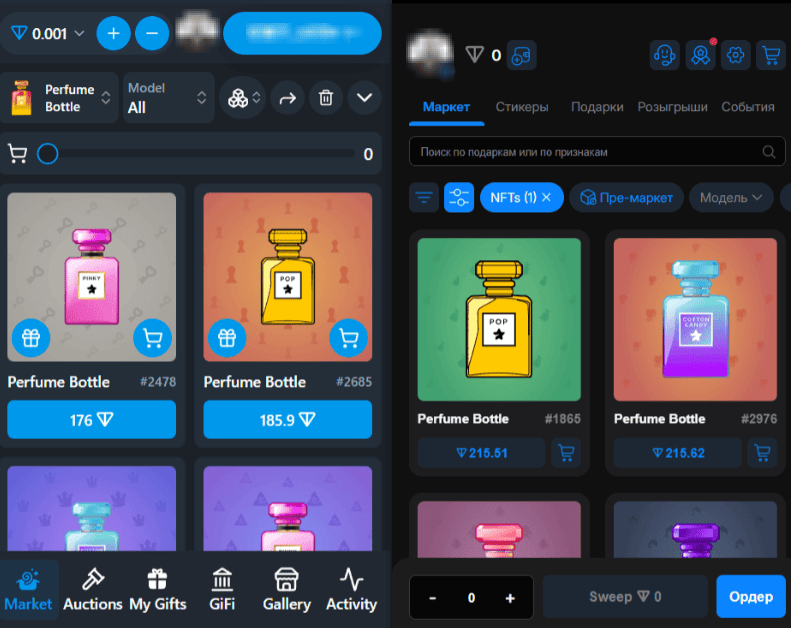
Task: Add Perfume Bottle #1865 to cart
Action: point(567,453)
